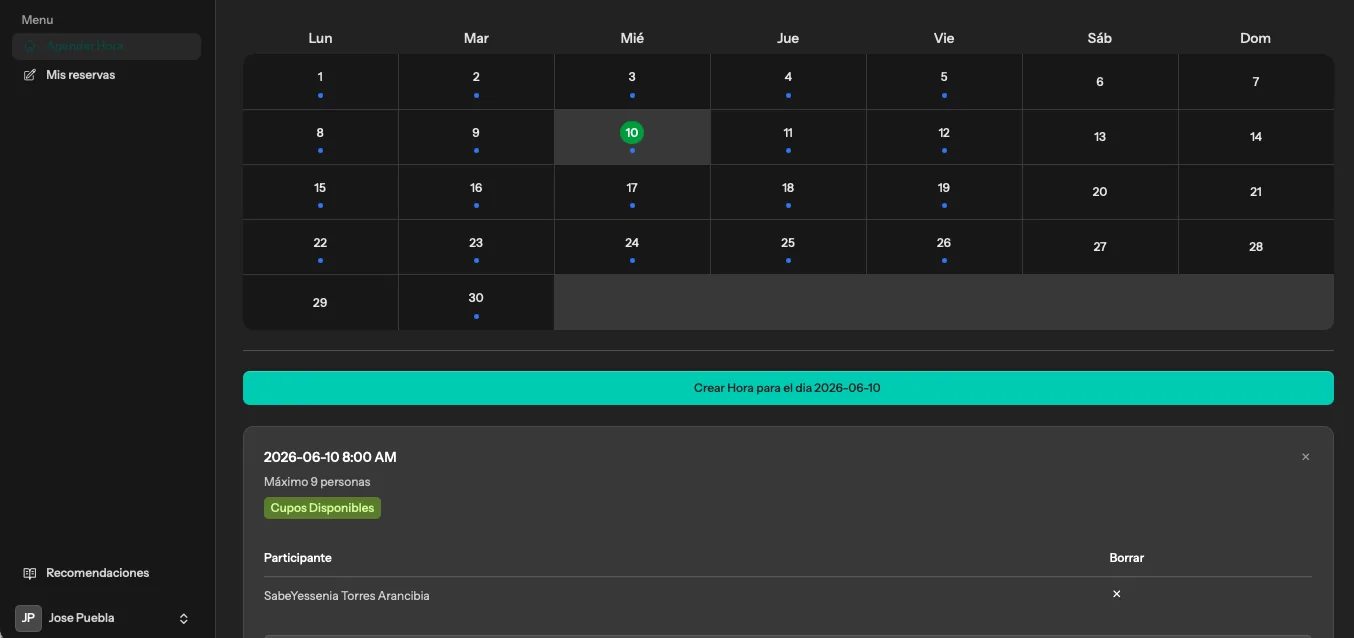The height and width of the screenshot is (638, 1354).
Task: Click the blue dot under day 5
Action: pos(944,95)
